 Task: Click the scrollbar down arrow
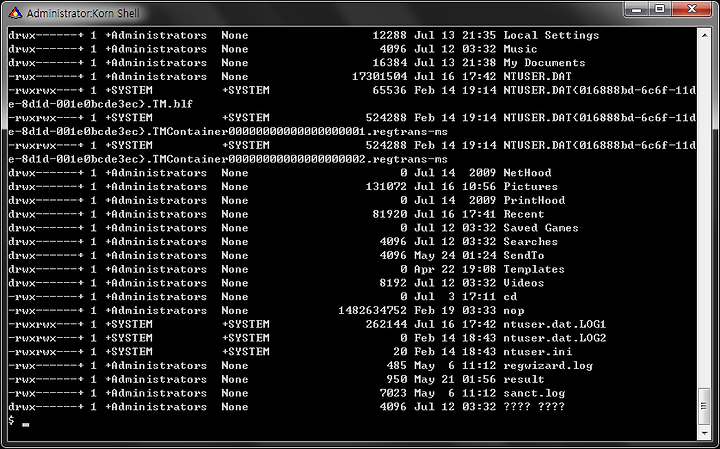[704, 433]
